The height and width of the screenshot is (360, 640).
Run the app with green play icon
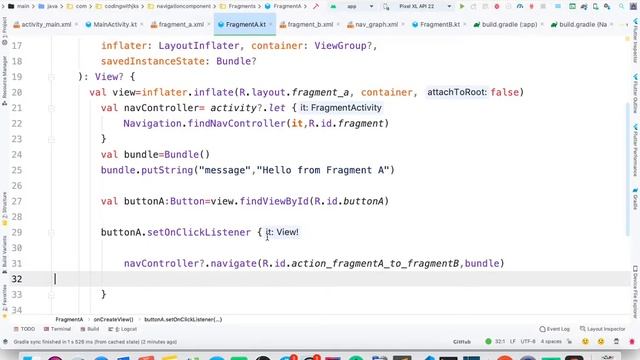462,7
